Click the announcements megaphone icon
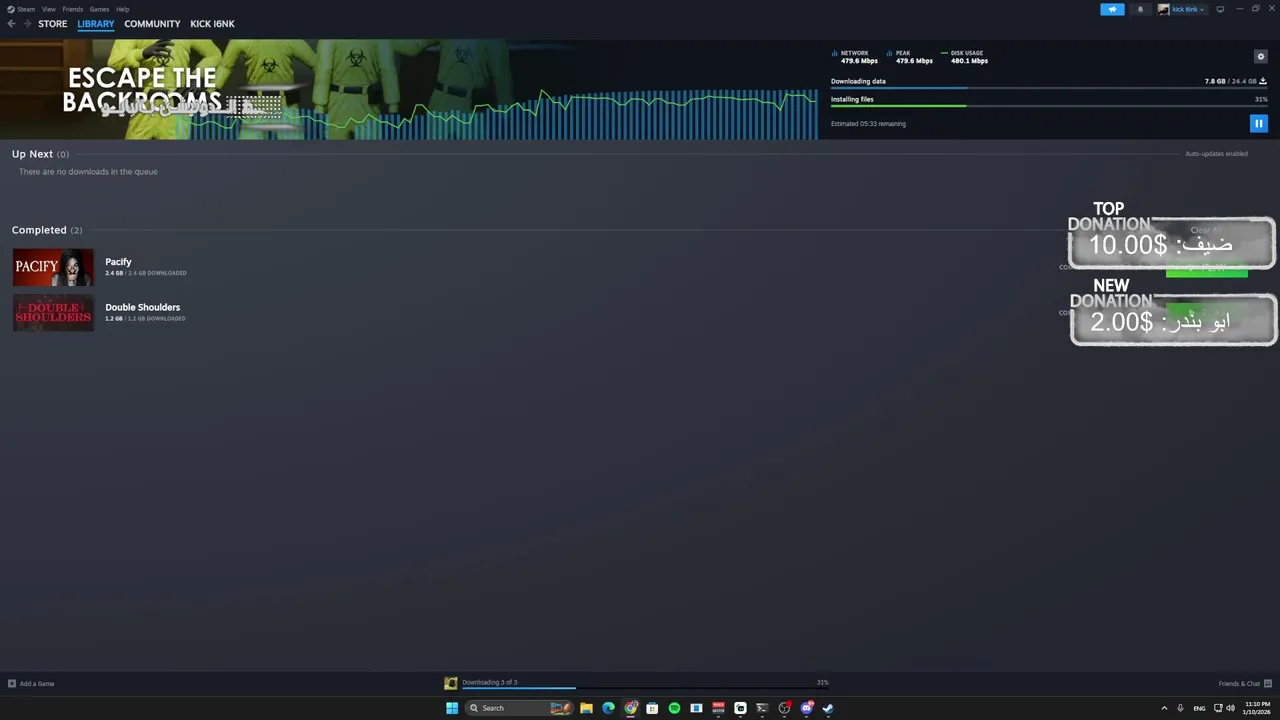The height and width of the screenshot is (720, 1280). (x=1112, y=9)
